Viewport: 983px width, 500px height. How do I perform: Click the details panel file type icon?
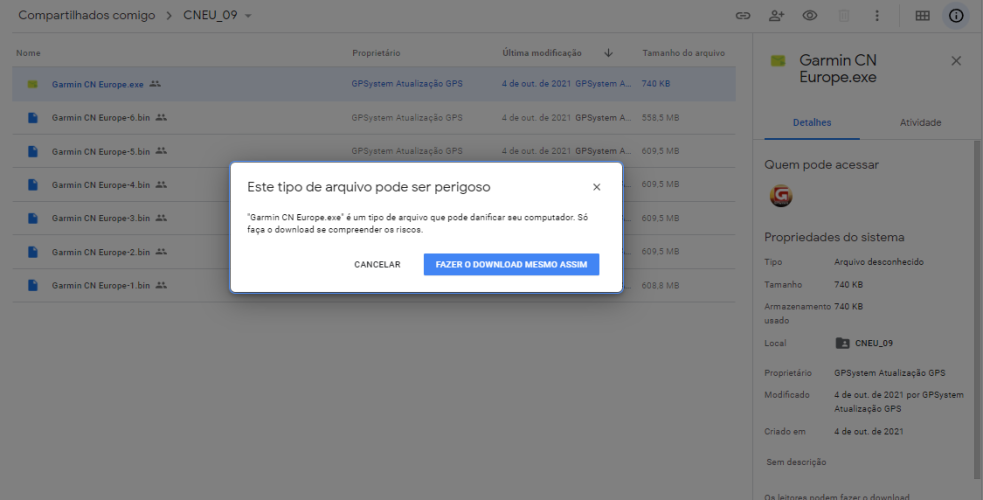click(x=778, y=61)
